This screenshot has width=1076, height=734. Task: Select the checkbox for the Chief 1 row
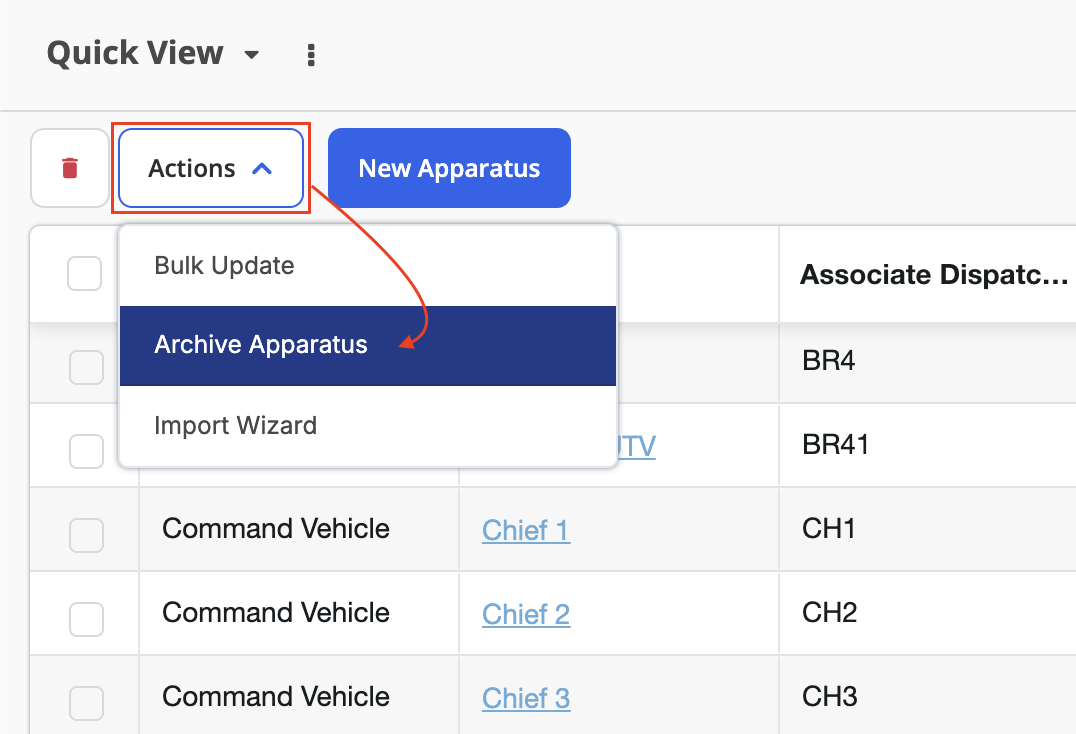click(x=86, y=535)
